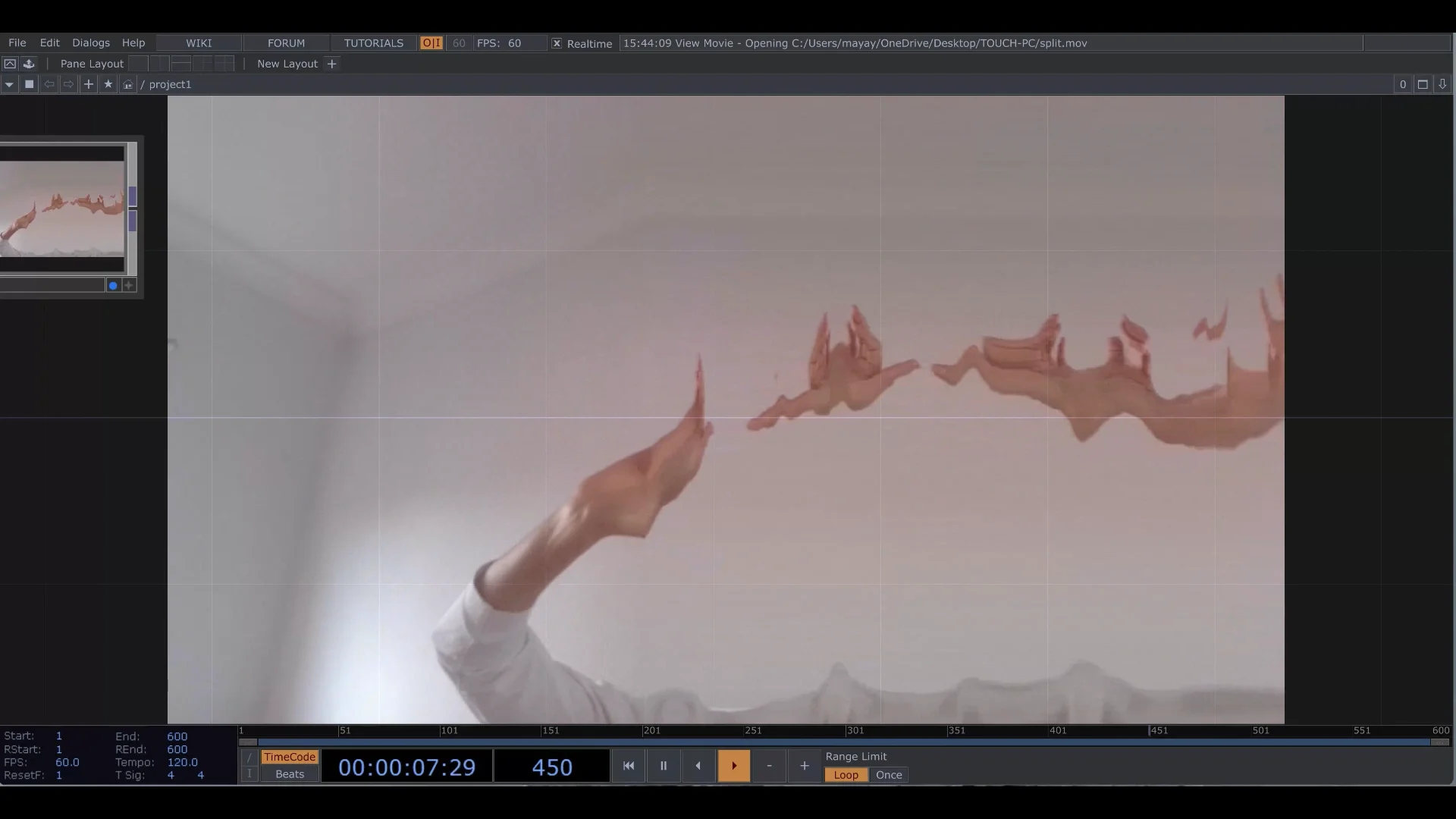The width and height of the screenshot is (1456, 819).
Task: Open the Dialogs menu
Action: point(90,42)
